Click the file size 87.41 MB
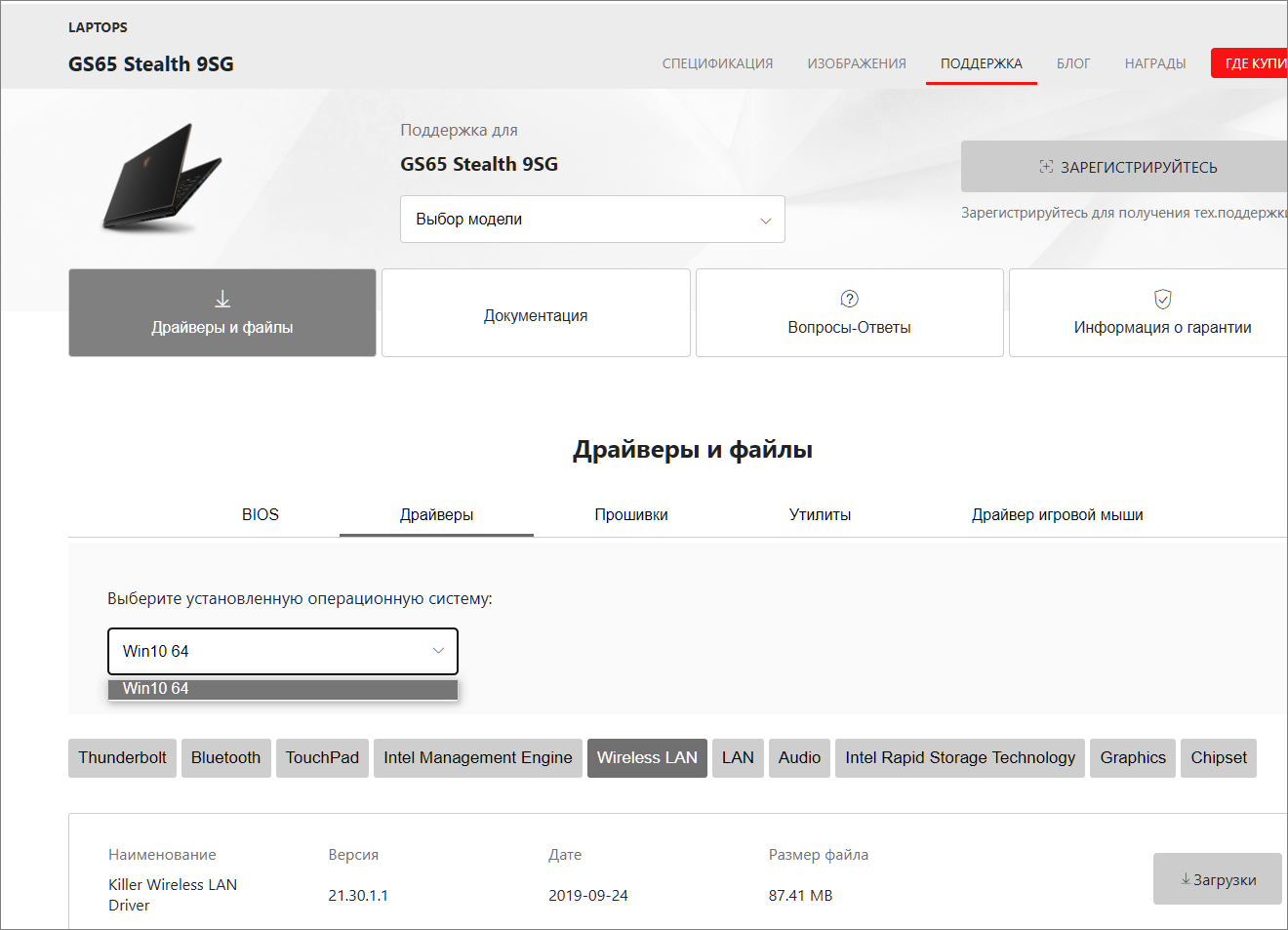 (x=800, y=896)
